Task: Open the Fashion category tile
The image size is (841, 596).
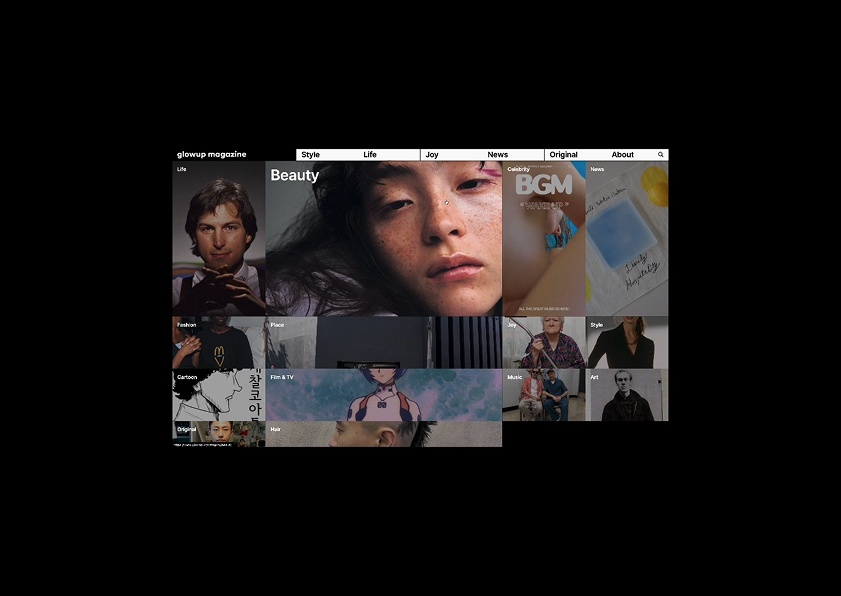Action: tap(218, 344)
